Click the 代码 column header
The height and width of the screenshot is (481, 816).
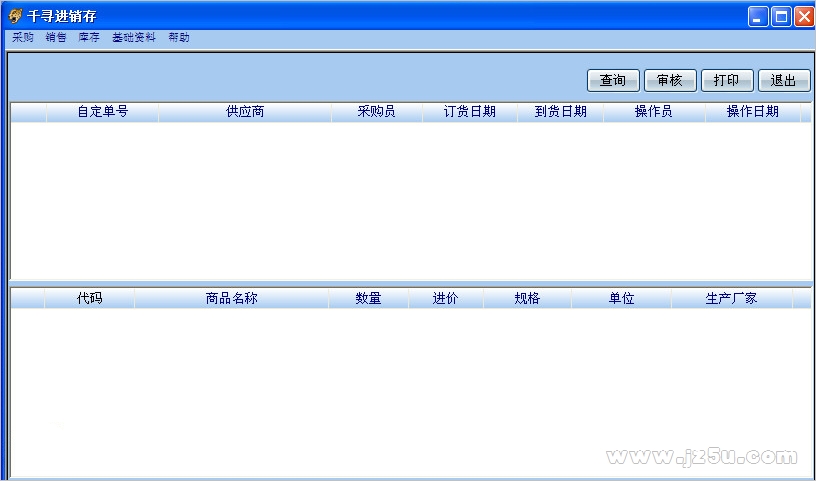pyautogui.click(x=90, y=299)
